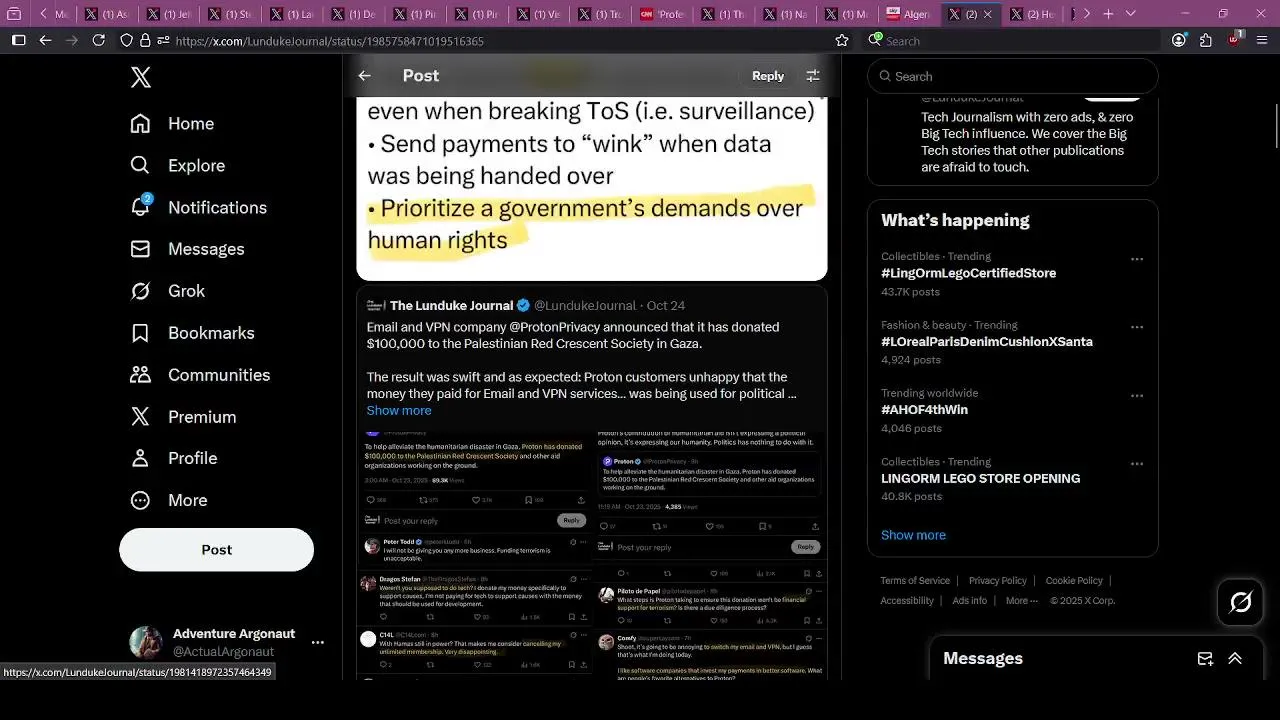1280x720 pixels.
Task: Switch to the Algeri tab
Action: [910, 14]
